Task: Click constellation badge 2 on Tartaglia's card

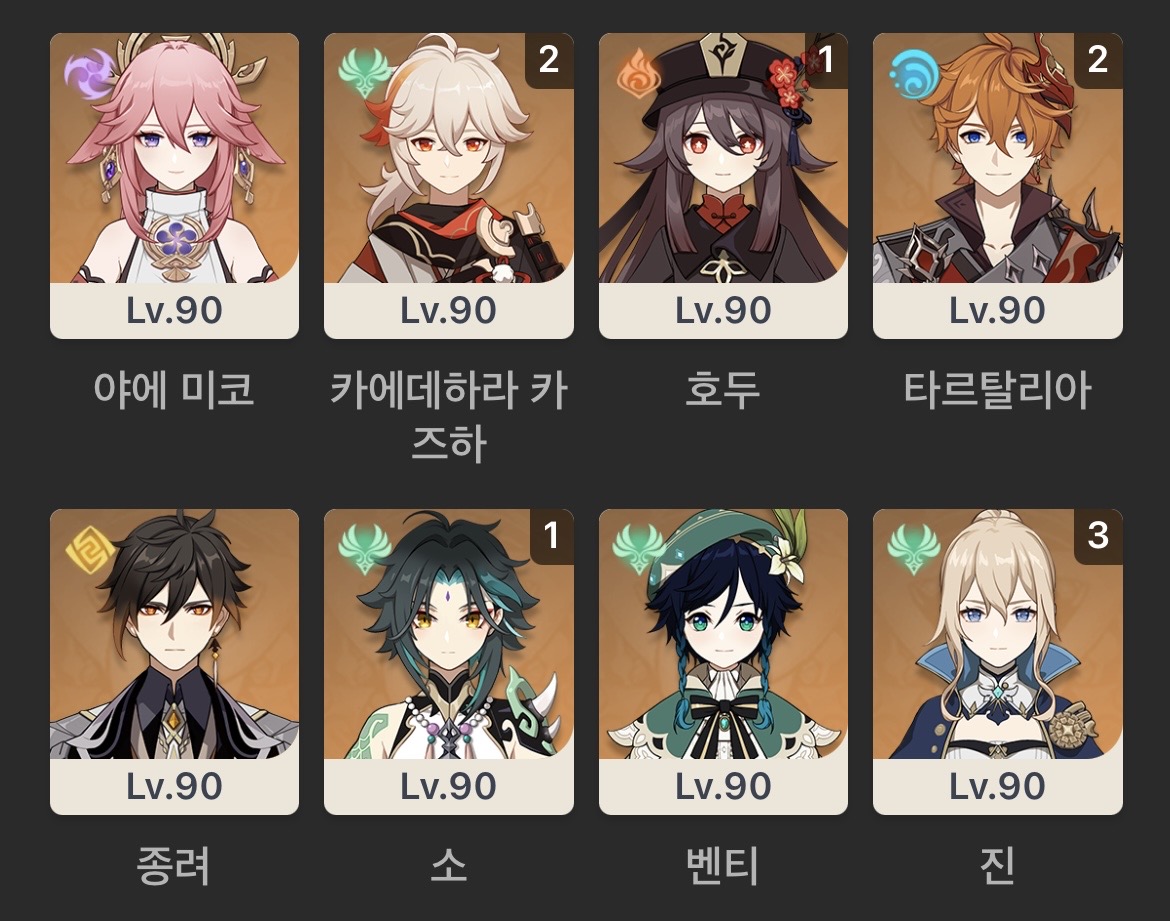Action: 1098,60
